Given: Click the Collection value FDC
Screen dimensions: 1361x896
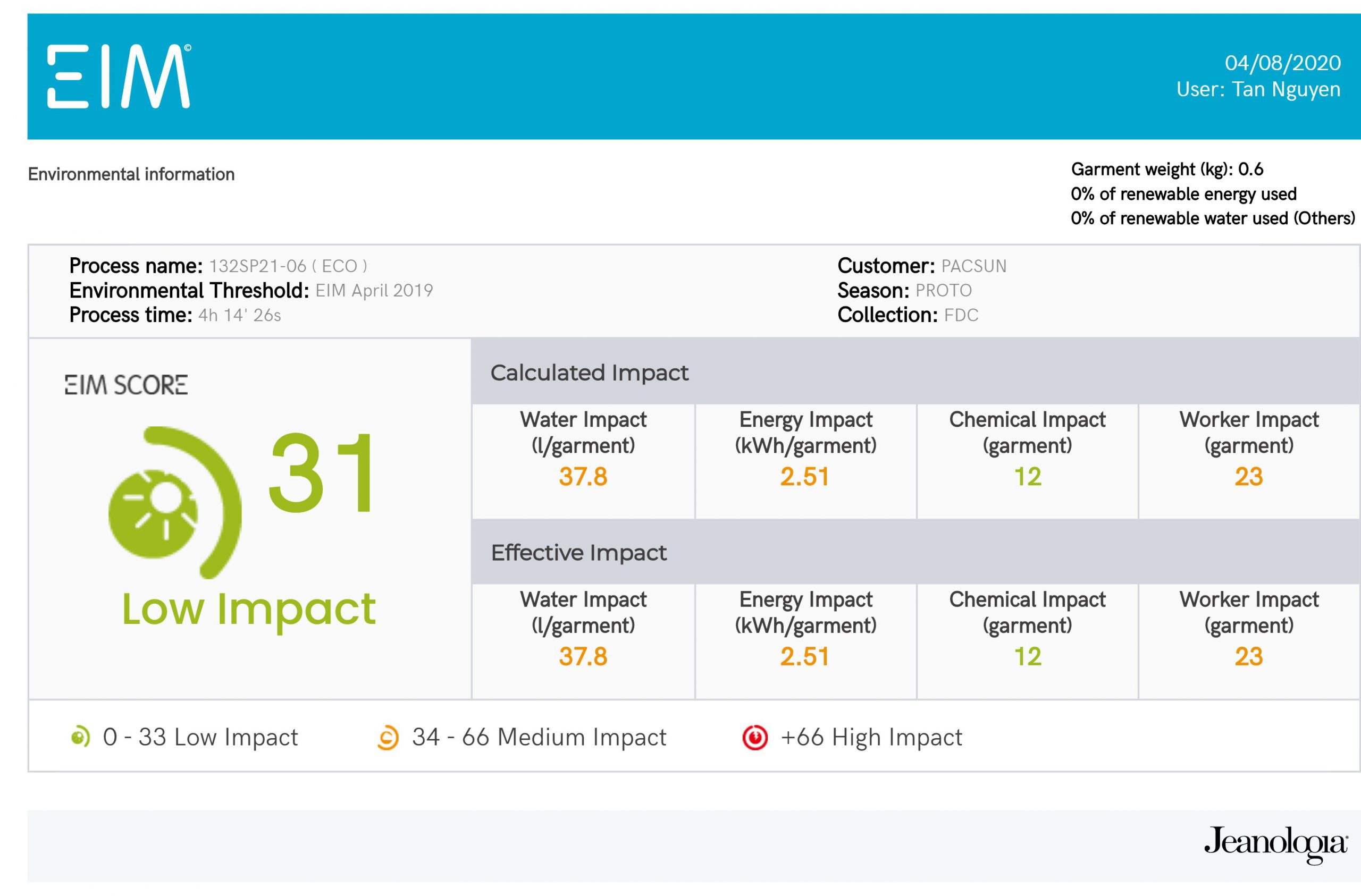Looking at the screenshot, I should click(x=961, y=315).
